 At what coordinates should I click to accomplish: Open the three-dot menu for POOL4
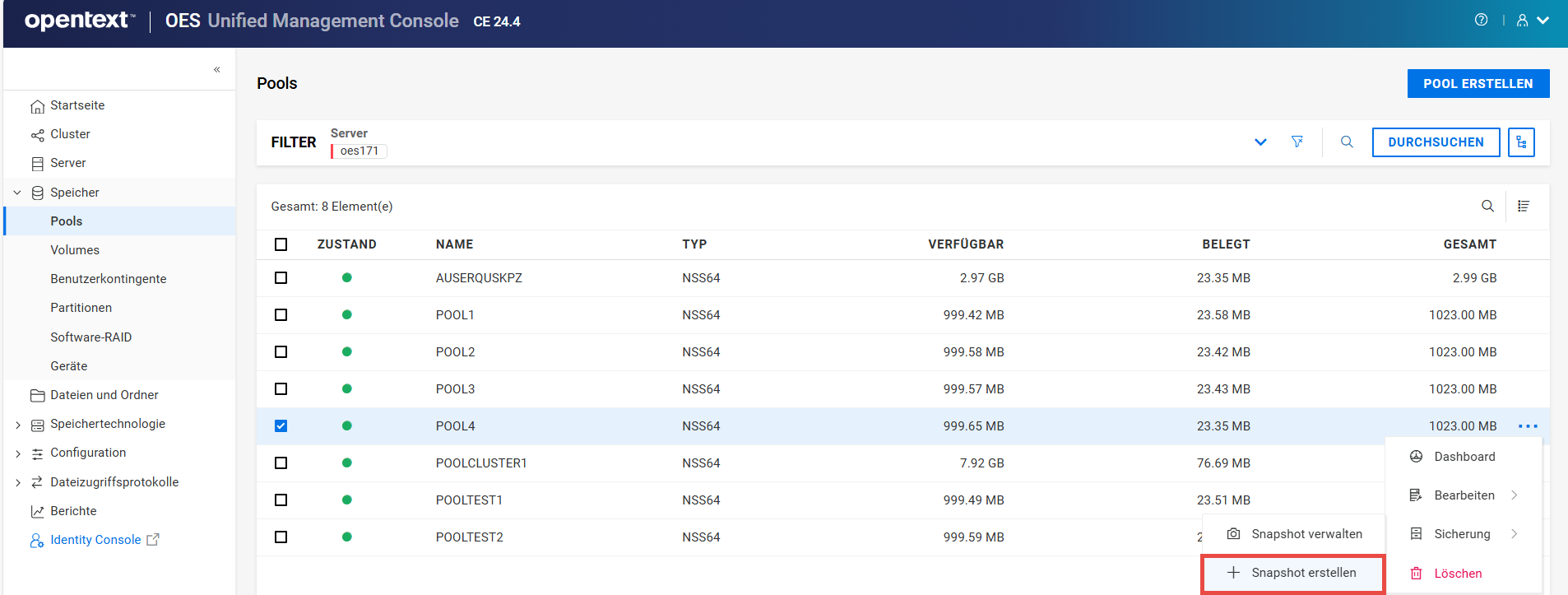pos(1528,426)
